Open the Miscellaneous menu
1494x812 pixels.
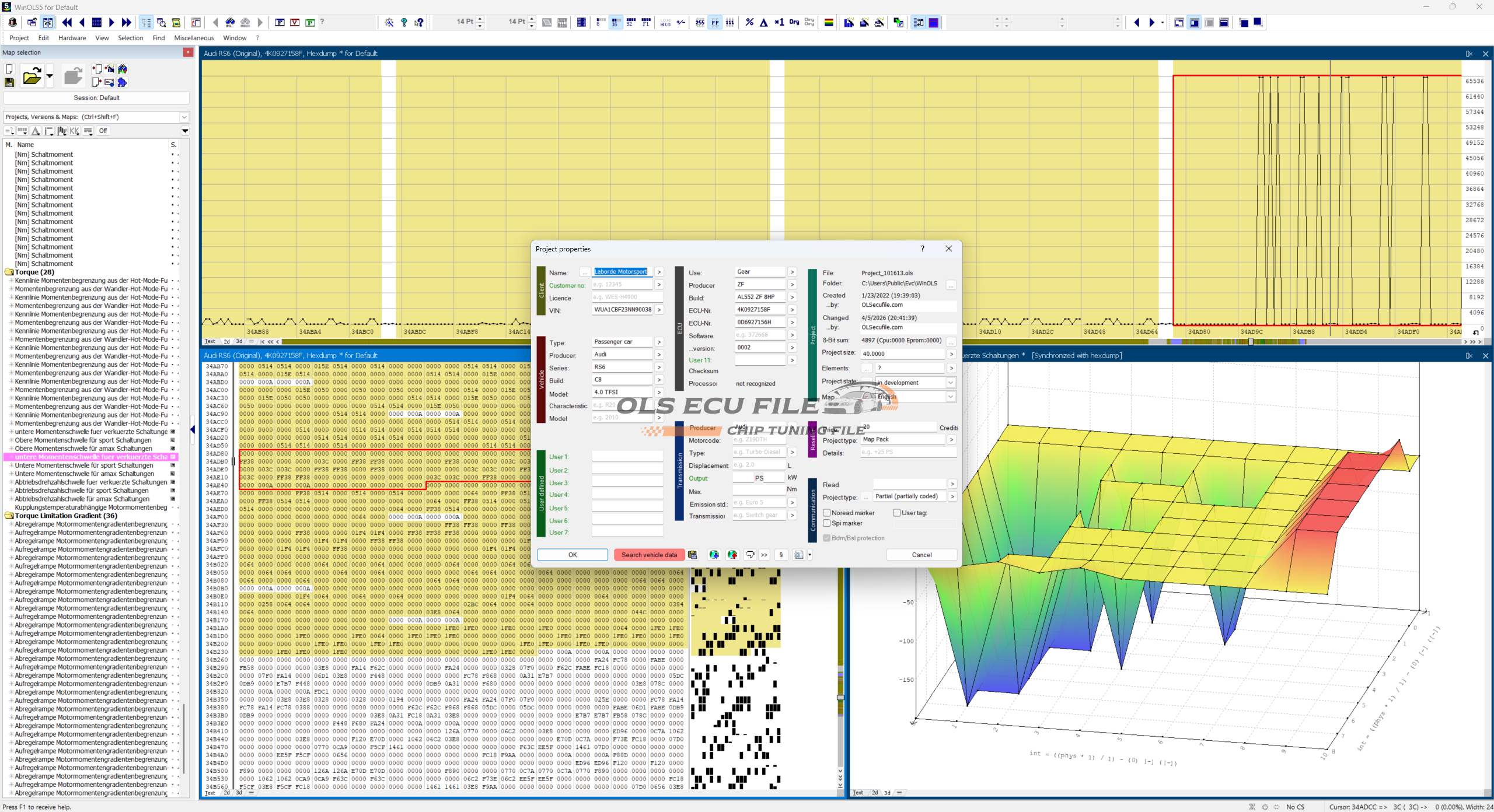coord(194,38)
